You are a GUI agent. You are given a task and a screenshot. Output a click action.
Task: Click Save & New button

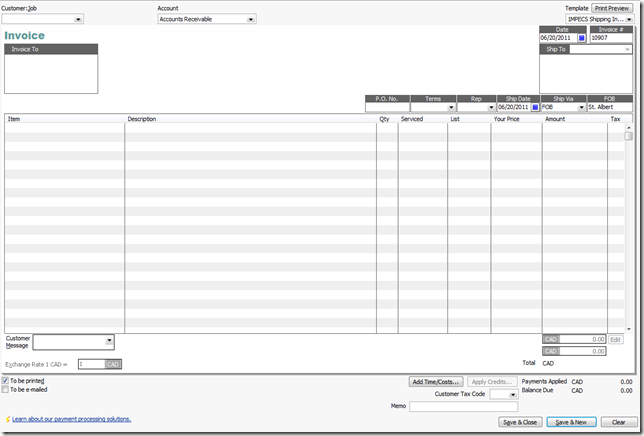571,422
